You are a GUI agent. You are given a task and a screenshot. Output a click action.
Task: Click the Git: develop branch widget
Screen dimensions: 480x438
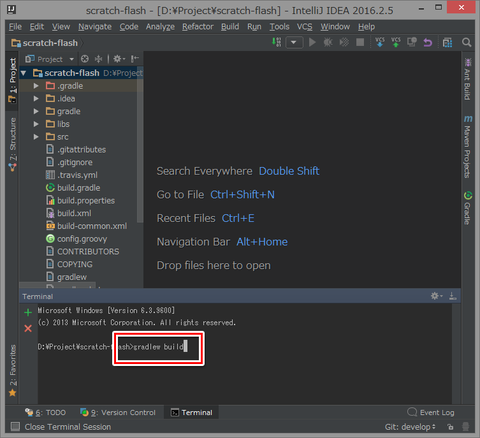(410, 427)
